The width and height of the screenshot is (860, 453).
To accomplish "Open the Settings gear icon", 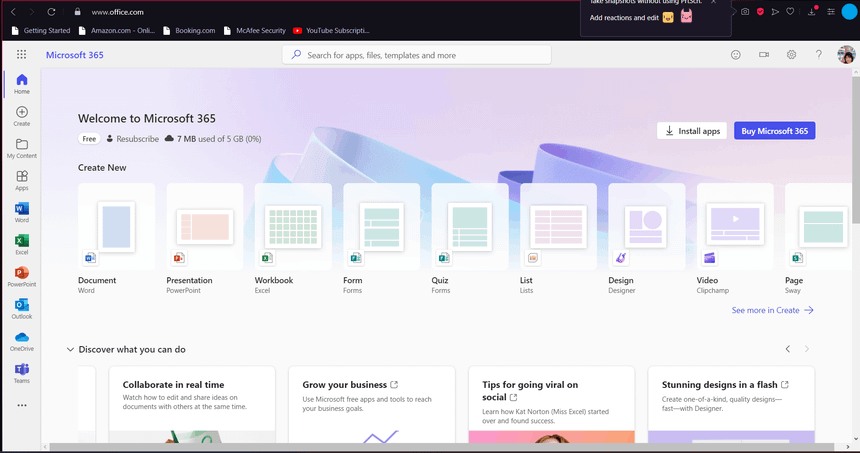I will [791, 55].
